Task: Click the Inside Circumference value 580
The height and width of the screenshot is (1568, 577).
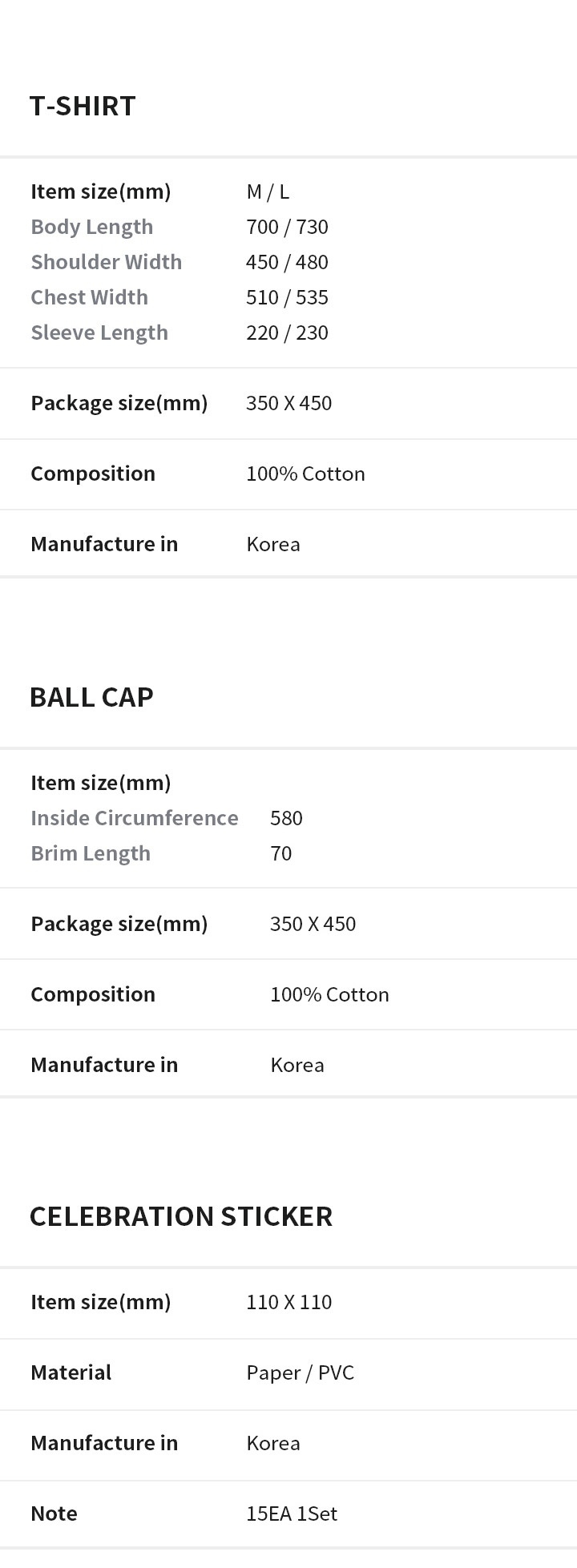Action: pyautogui.click(x=286, y=818)
